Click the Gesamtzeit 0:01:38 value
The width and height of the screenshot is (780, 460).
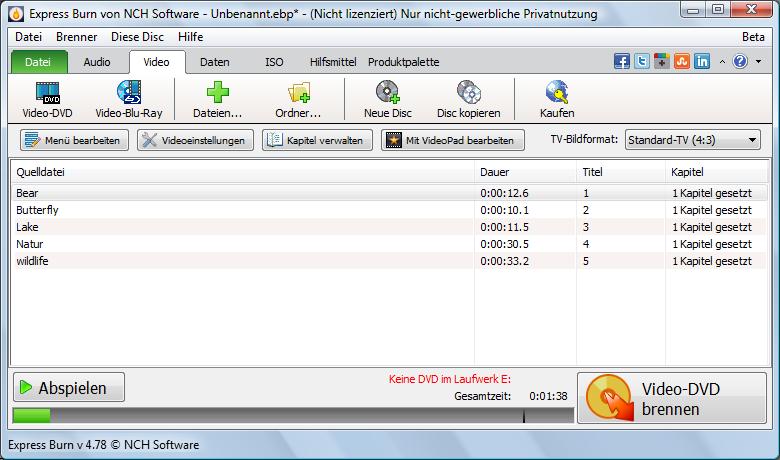click(x=548, y=396)
